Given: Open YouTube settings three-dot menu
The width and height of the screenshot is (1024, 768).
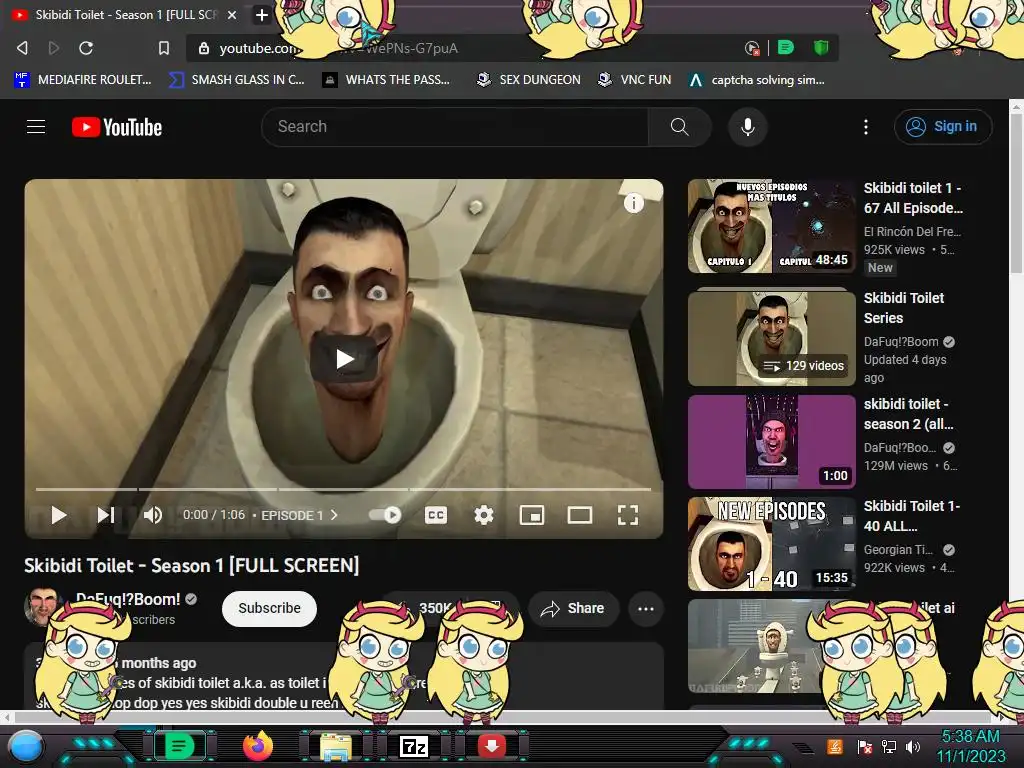Looking at the screenshot, I should click(x=866, y=127).
